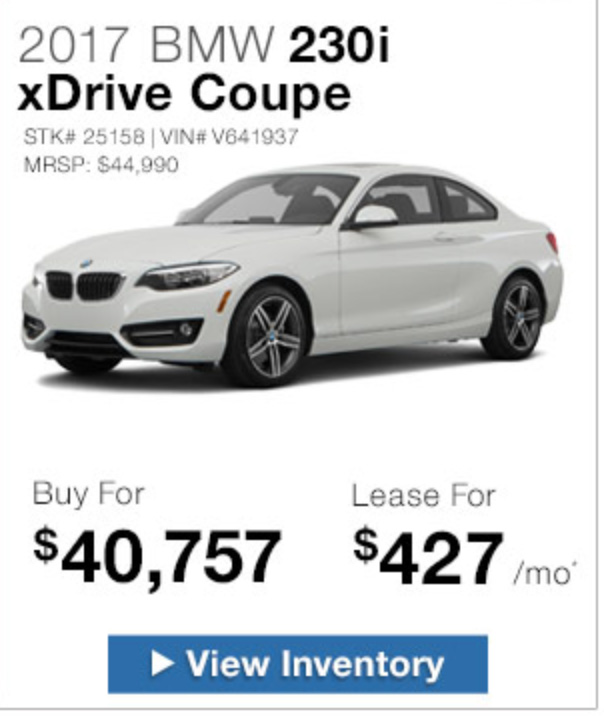The width and height of the screenshot is (604, 716).
Task: Click the xDrive Coupe heading text
Action: point(184,95)
